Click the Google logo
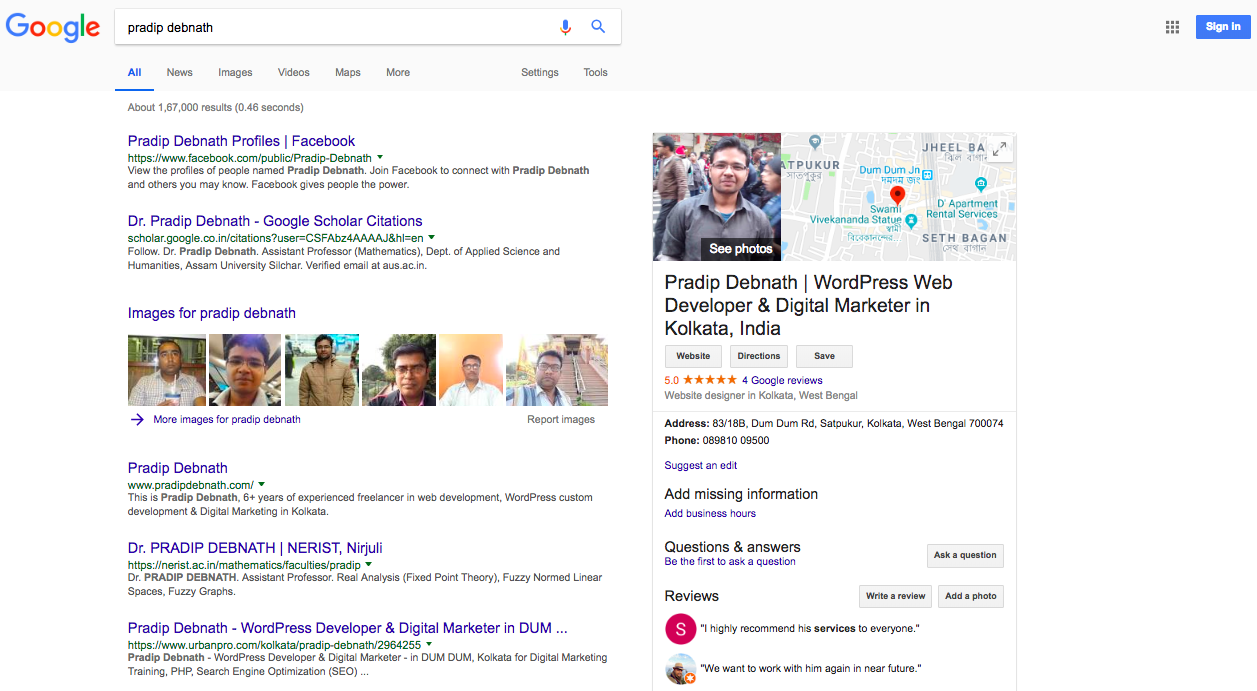1257x691 pixels. 53,27
